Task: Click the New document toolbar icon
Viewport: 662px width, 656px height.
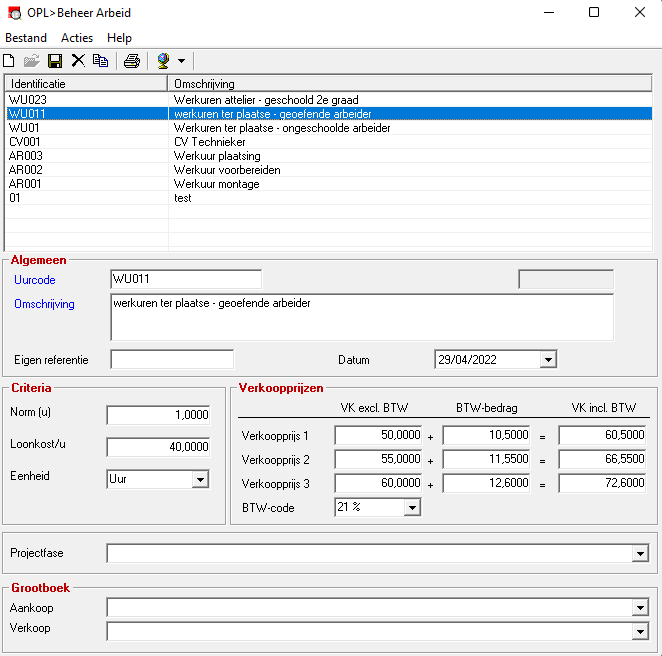Action: [9, 61]
